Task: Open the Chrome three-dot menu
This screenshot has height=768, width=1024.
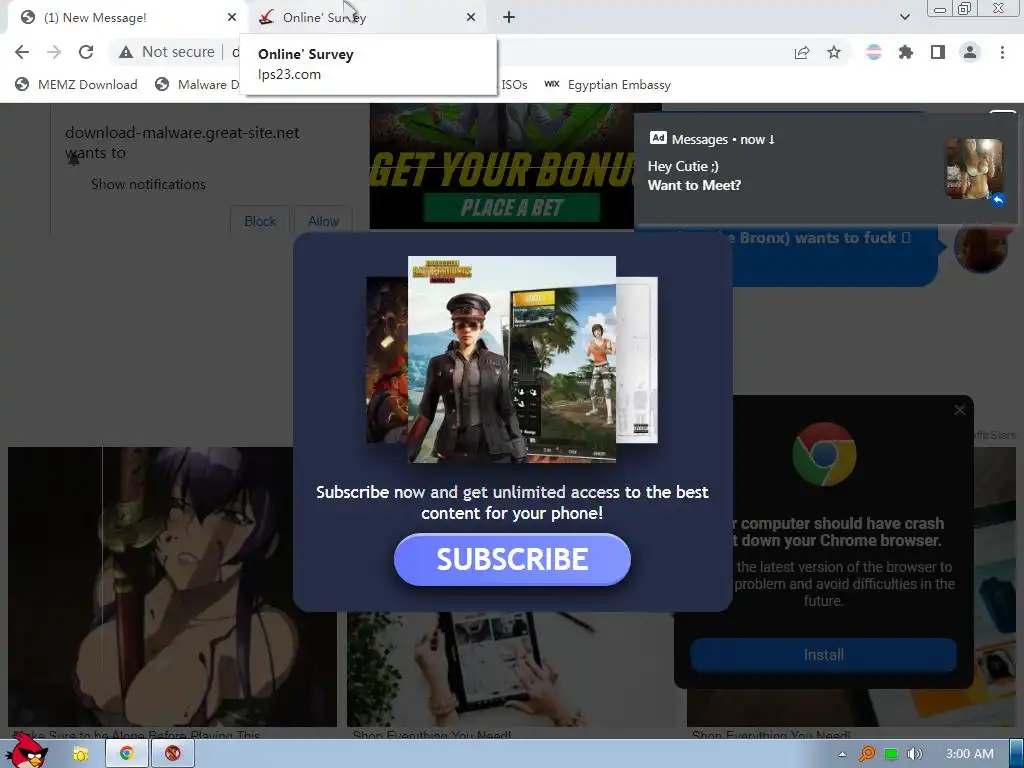Action: 1002,52
